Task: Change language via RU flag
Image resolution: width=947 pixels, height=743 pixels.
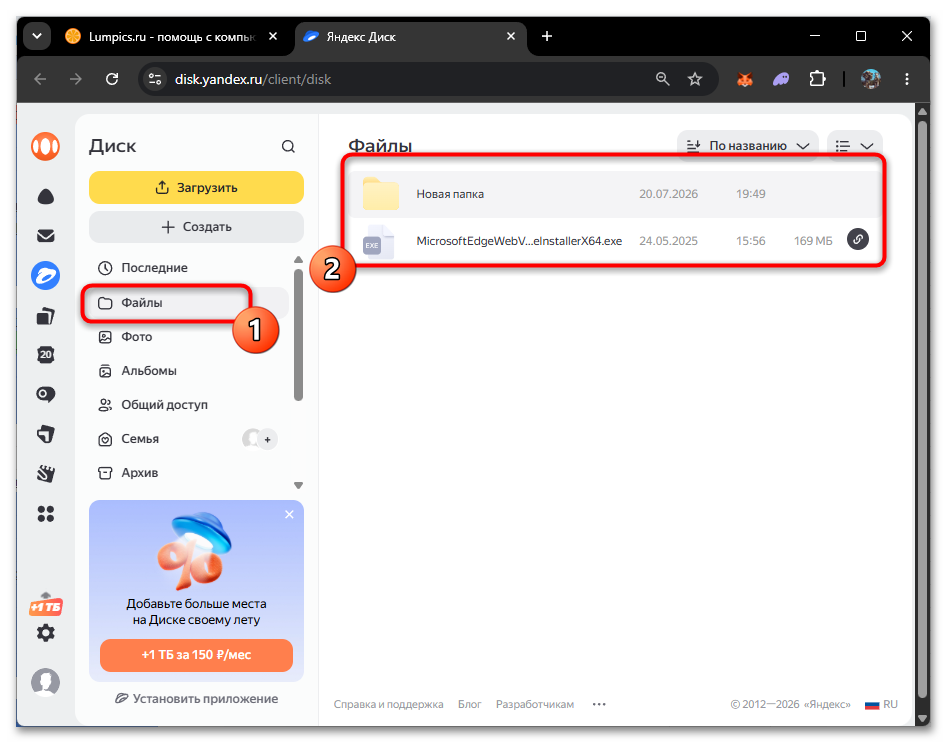Action: tap(881, 704)
